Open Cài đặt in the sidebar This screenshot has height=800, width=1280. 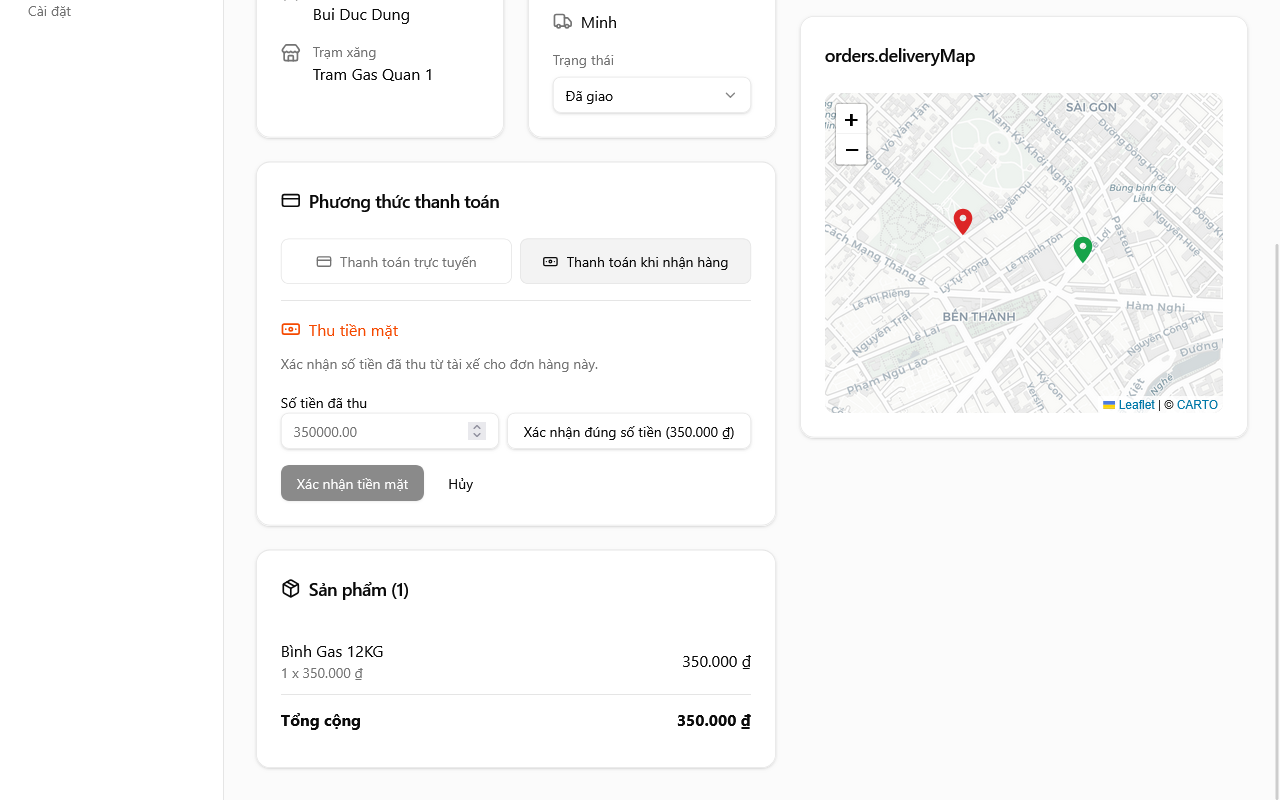[x=49, y=12]
